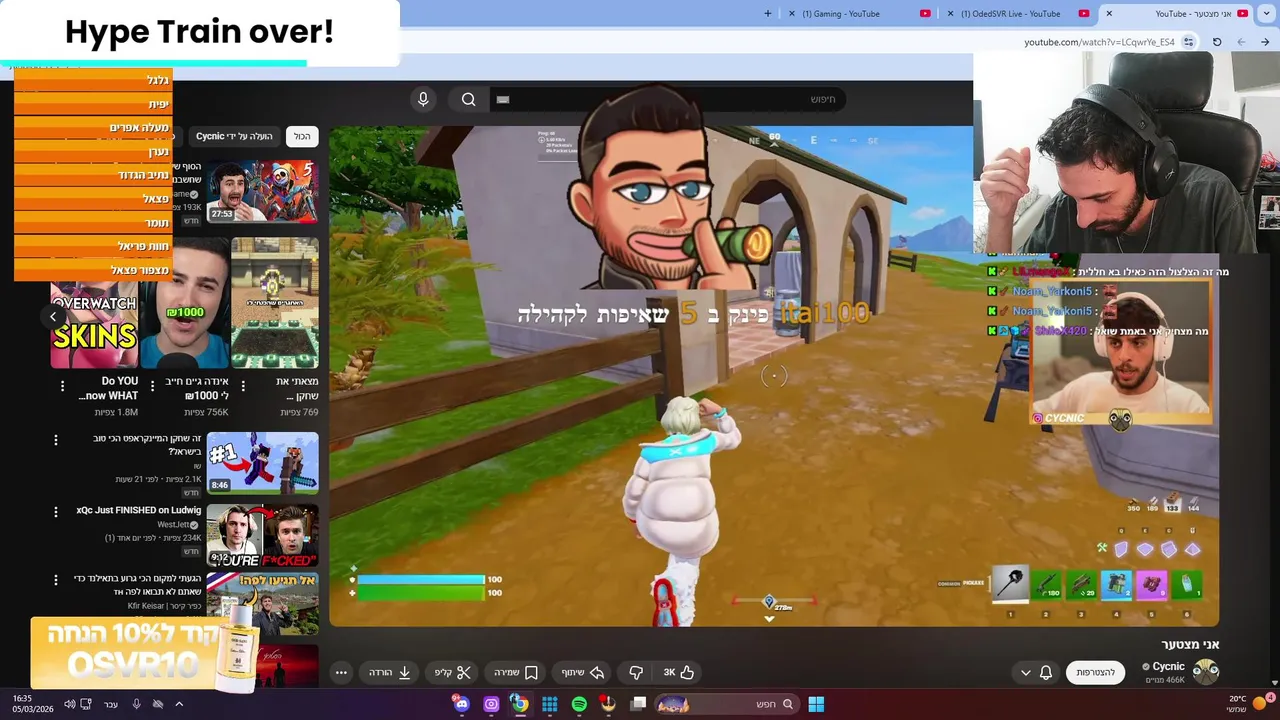Click the address bar URL youtube.com/watch
This screenshot has width=1280, height=720.
[x=1099, y=42]
